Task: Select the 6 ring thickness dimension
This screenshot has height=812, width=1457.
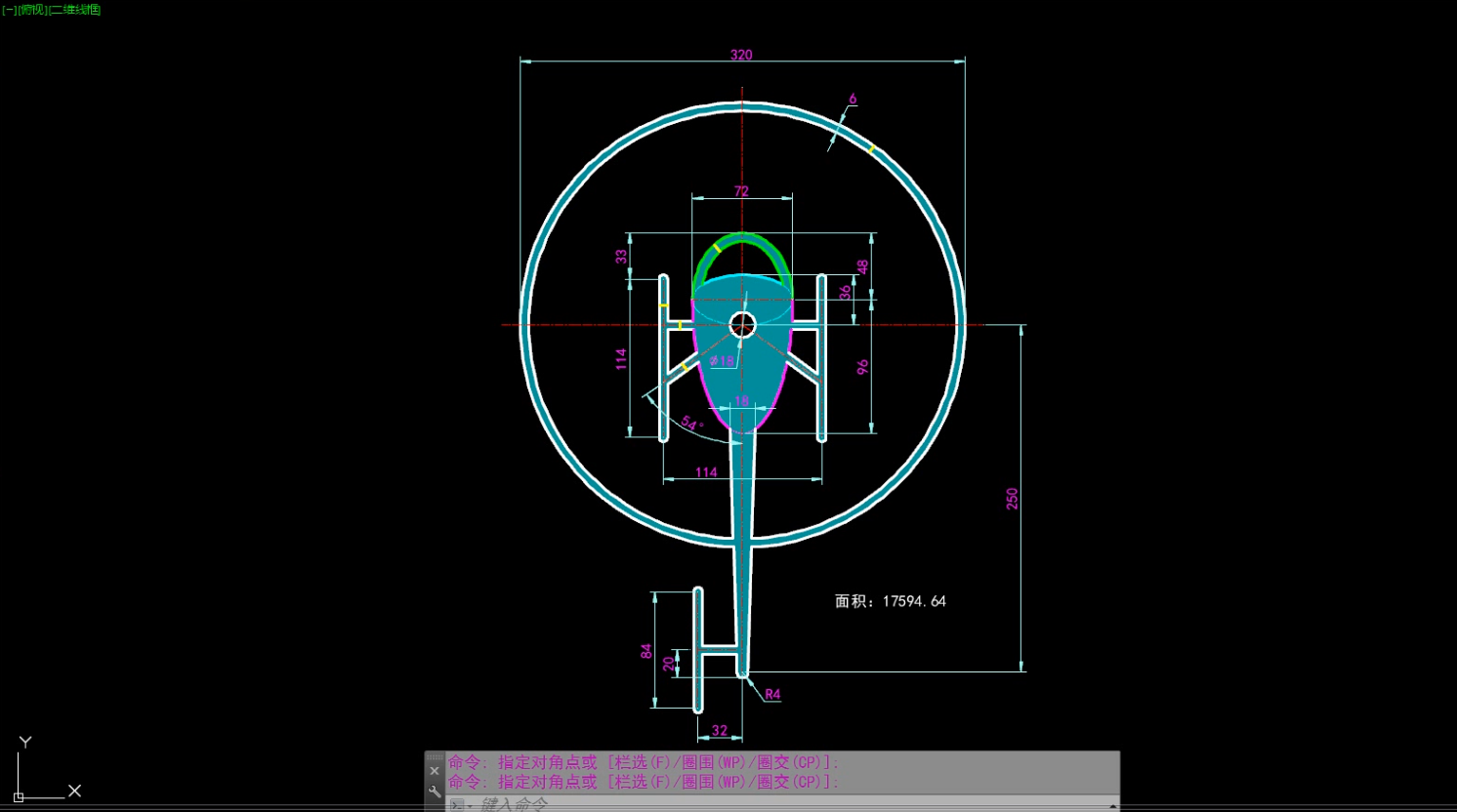Action: pyautogui.click(x=853, y=99)
